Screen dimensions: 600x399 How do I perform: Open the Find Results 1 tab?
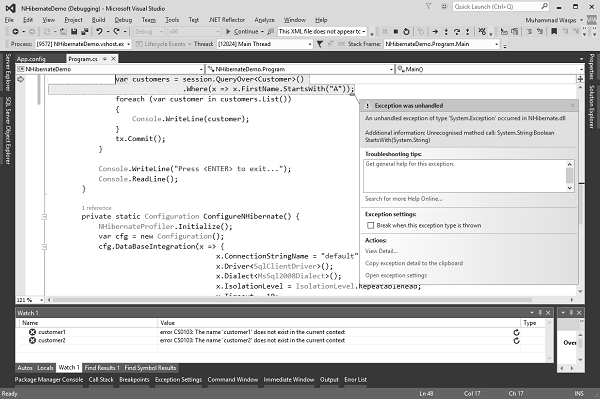102,368
